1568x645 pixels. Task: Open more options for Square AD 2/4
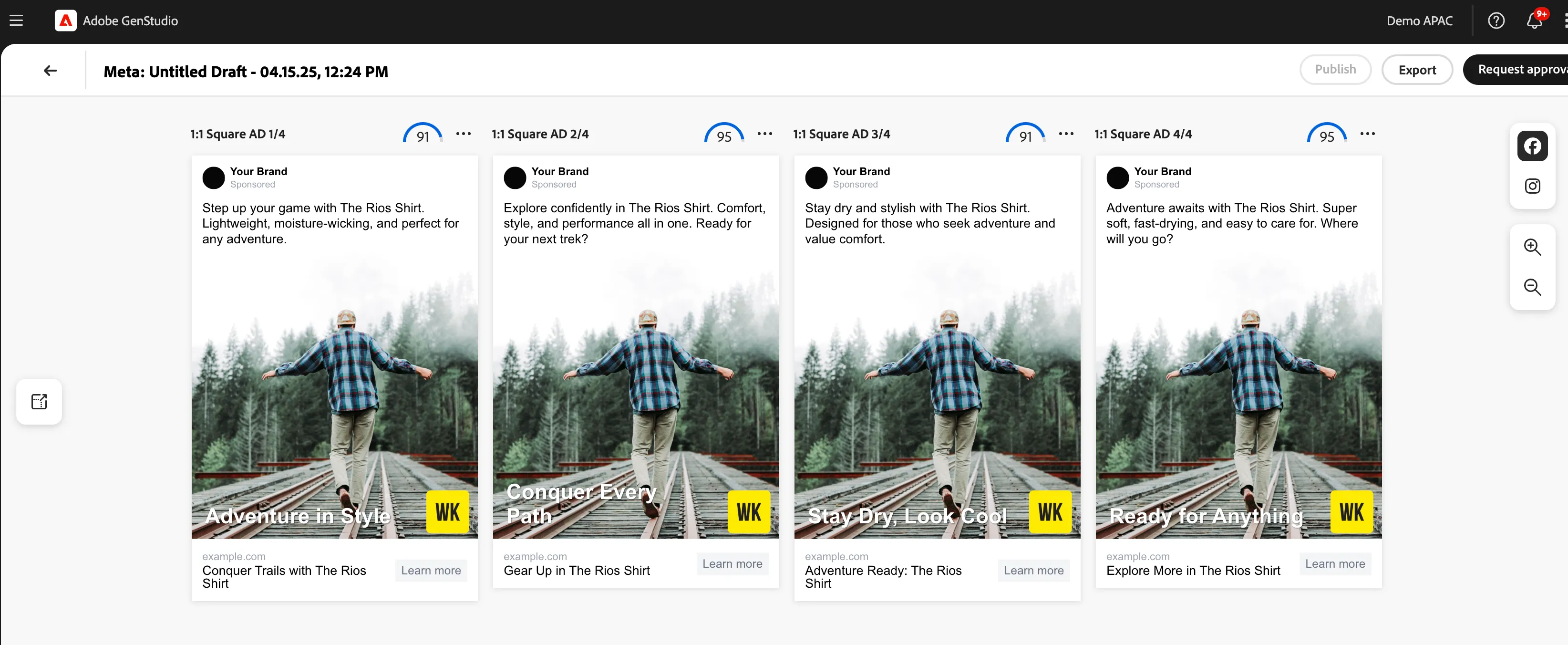click(764, 134)
